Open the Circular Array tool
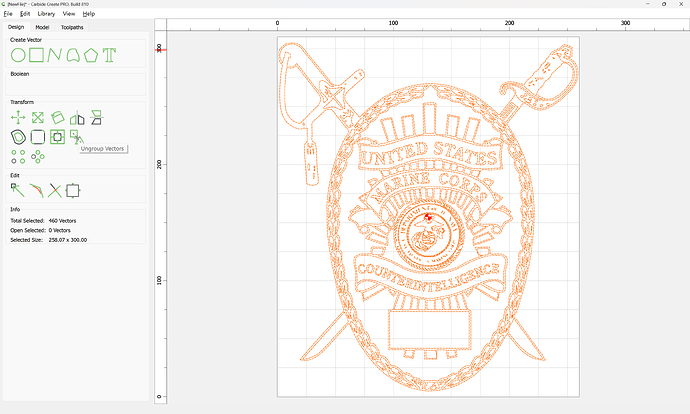 [38, 157]
